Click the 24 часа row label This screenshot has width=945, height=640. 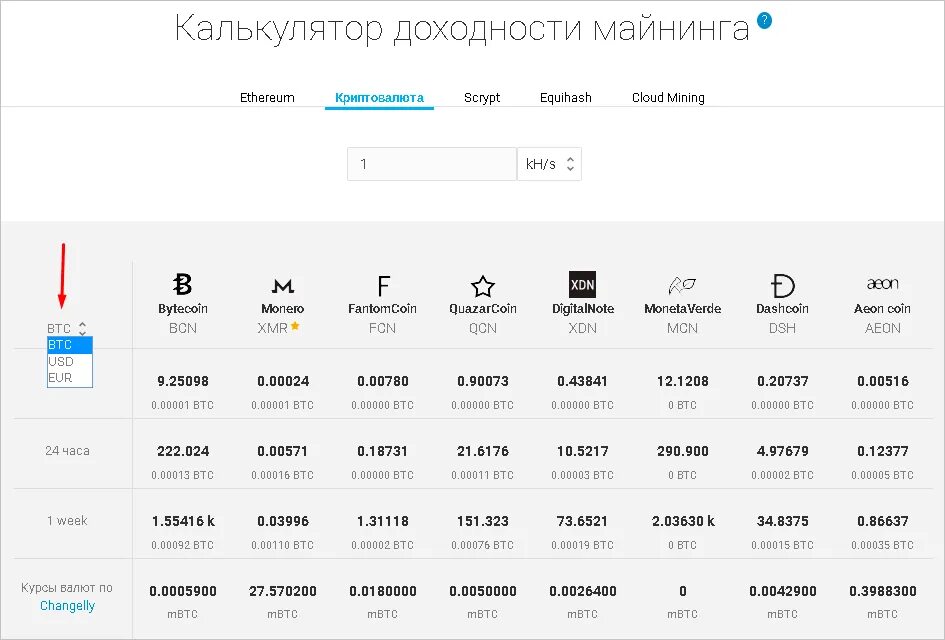68,451
